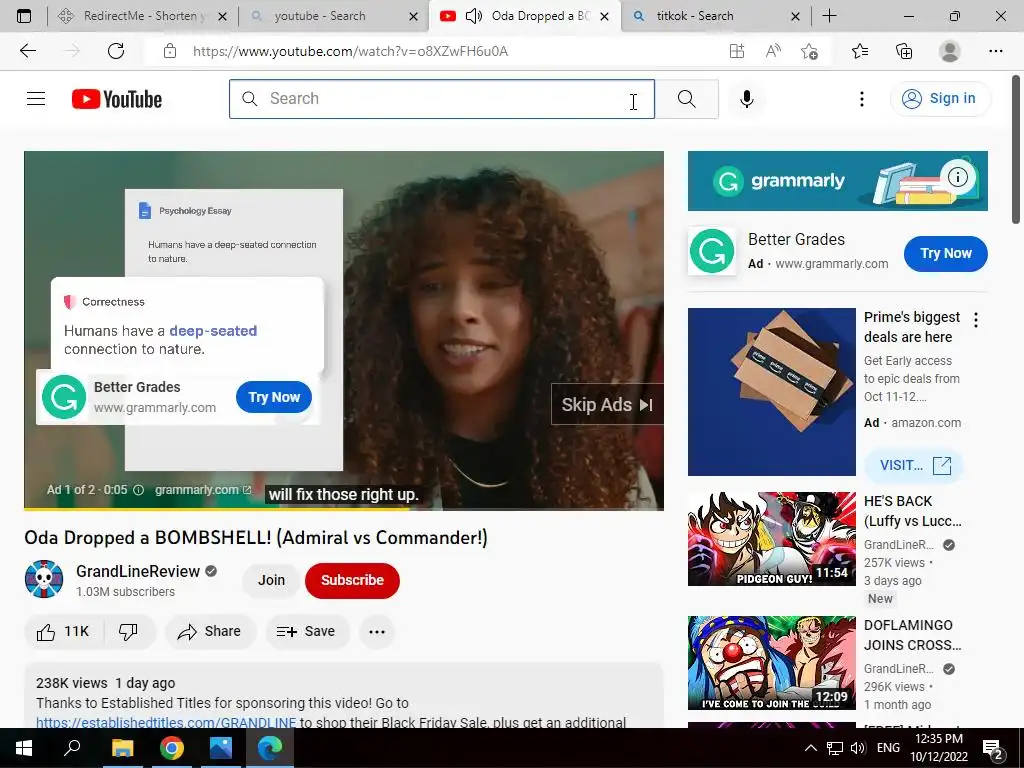Open establishedtitles.com/GRANDLINE link
This screenshot has width=1024, height=768.
click(x=166, y=722)
